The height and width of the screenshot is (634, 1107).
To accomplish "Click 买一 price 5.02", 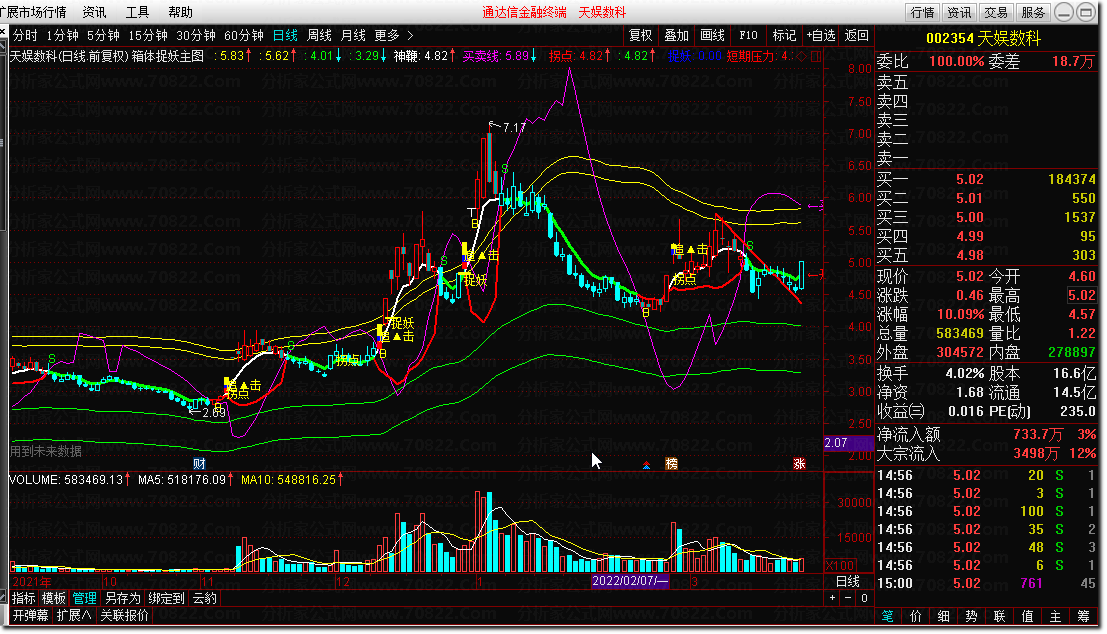I will tap(969, 179).
